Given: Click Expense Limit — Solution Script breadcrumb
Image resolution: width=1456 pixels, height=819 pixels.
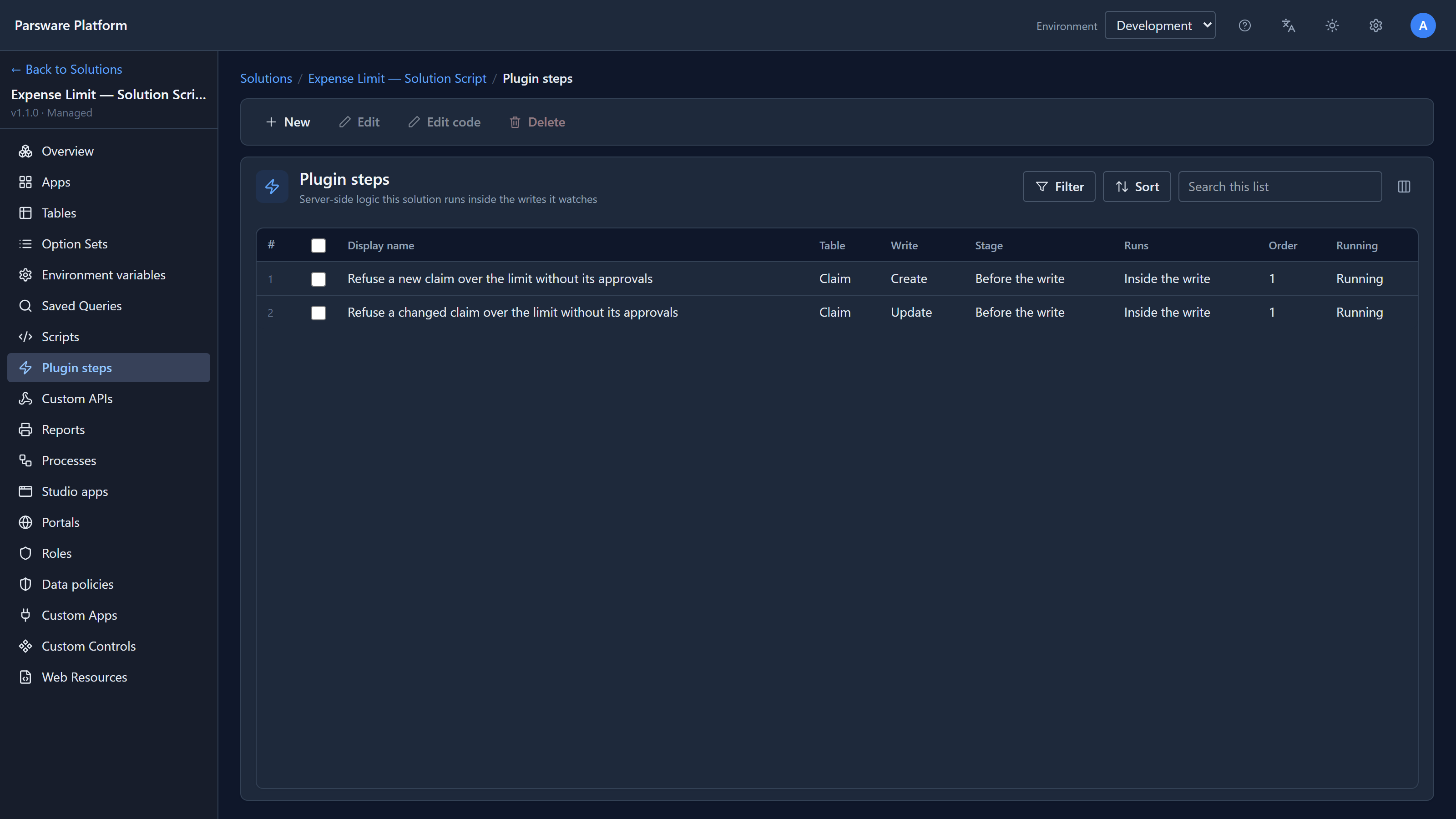Looking at the screenshot, I should coord(397,79).
